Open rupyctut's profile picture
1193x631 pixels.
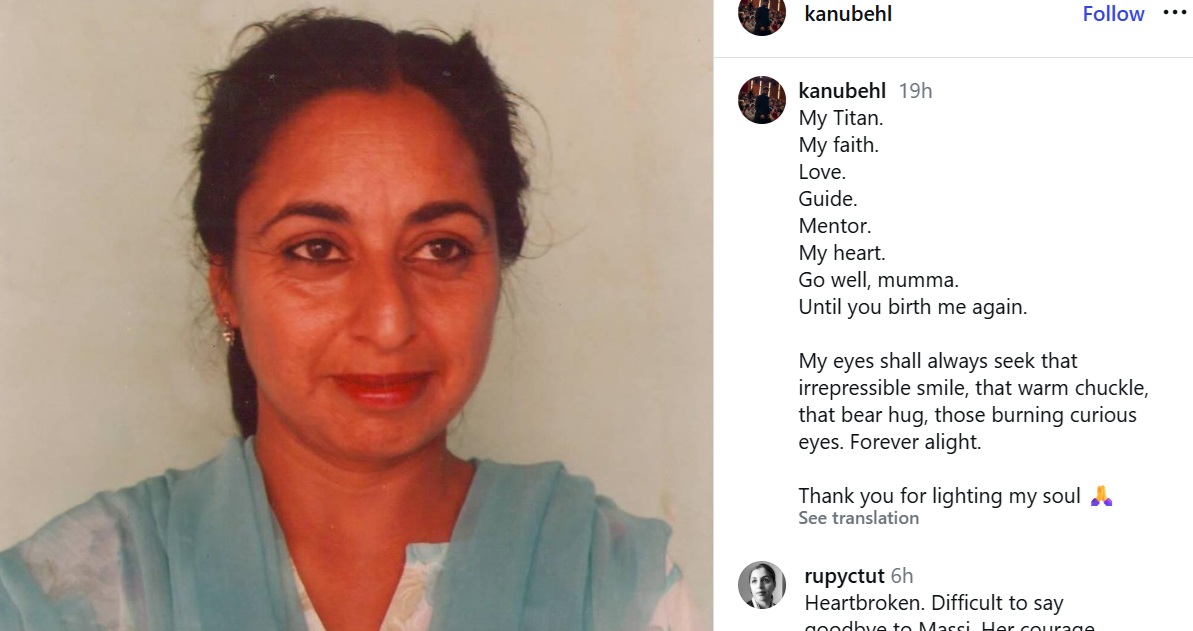762,585
